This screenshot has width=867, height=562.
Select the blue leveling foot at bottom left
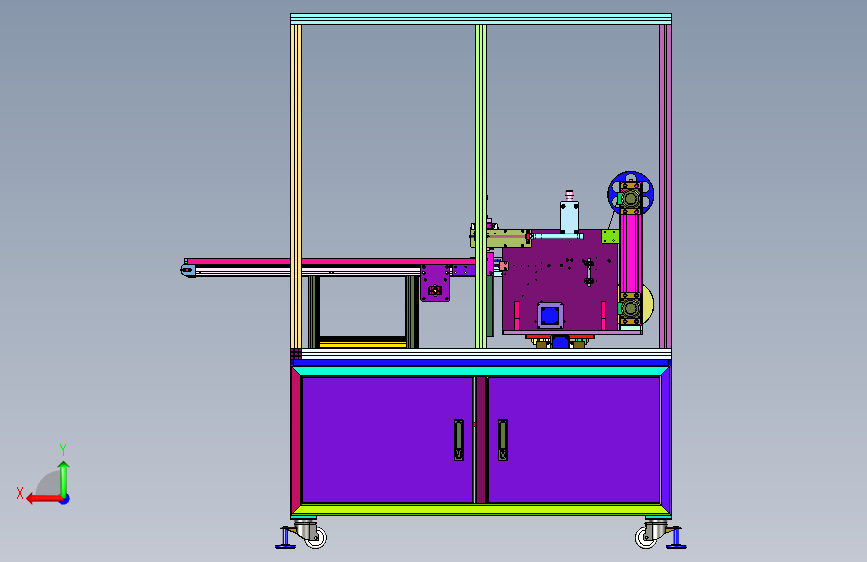click(x=286, y=539)
